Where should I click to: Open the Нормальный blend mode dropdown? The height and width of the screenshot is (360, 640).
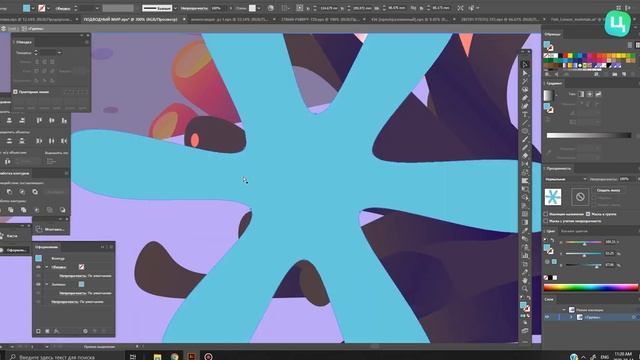pyautogui.click(x=566, y=179)
